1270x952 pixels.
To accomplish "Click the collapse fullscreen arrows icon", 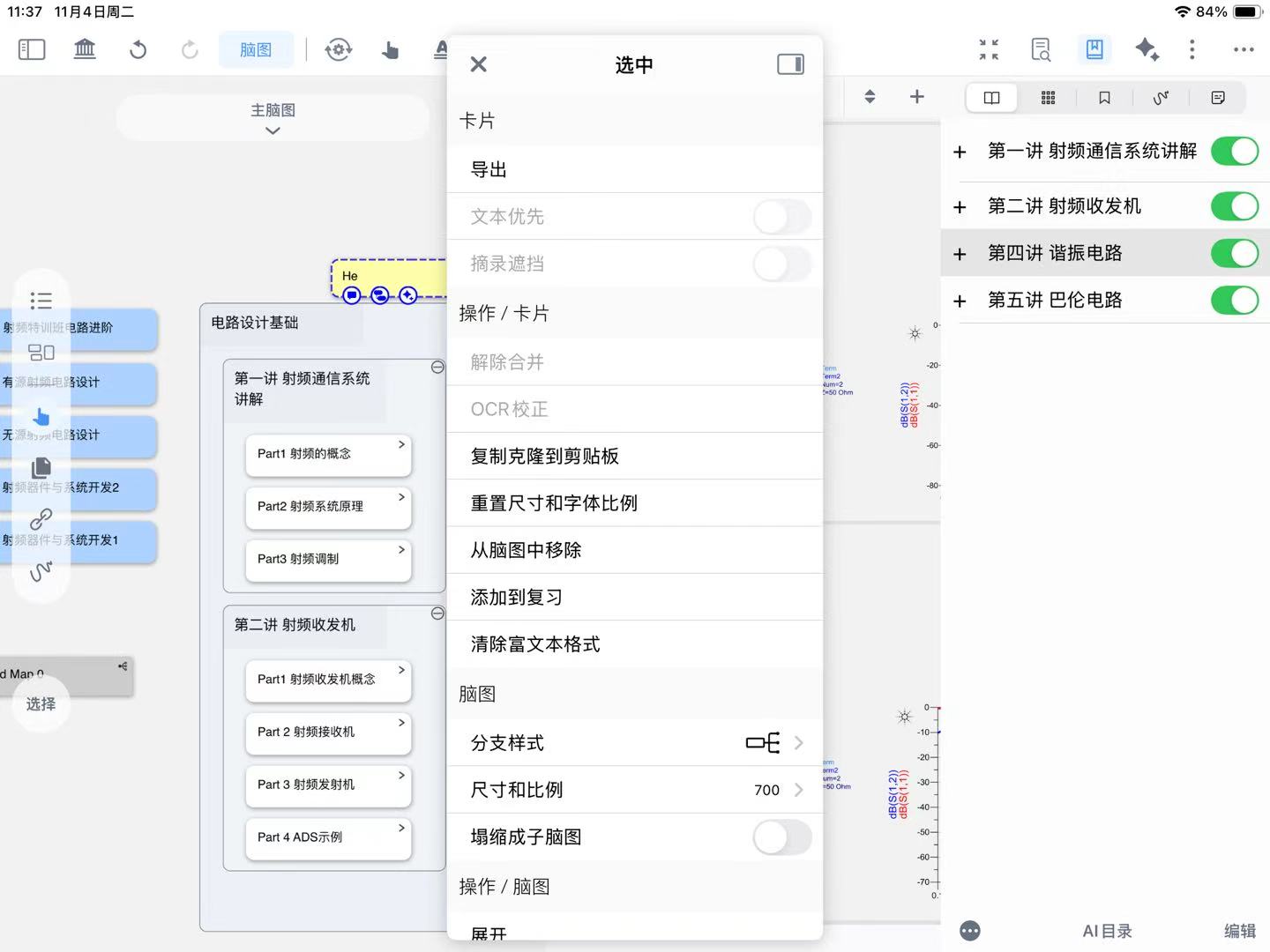I will [989, 49].
